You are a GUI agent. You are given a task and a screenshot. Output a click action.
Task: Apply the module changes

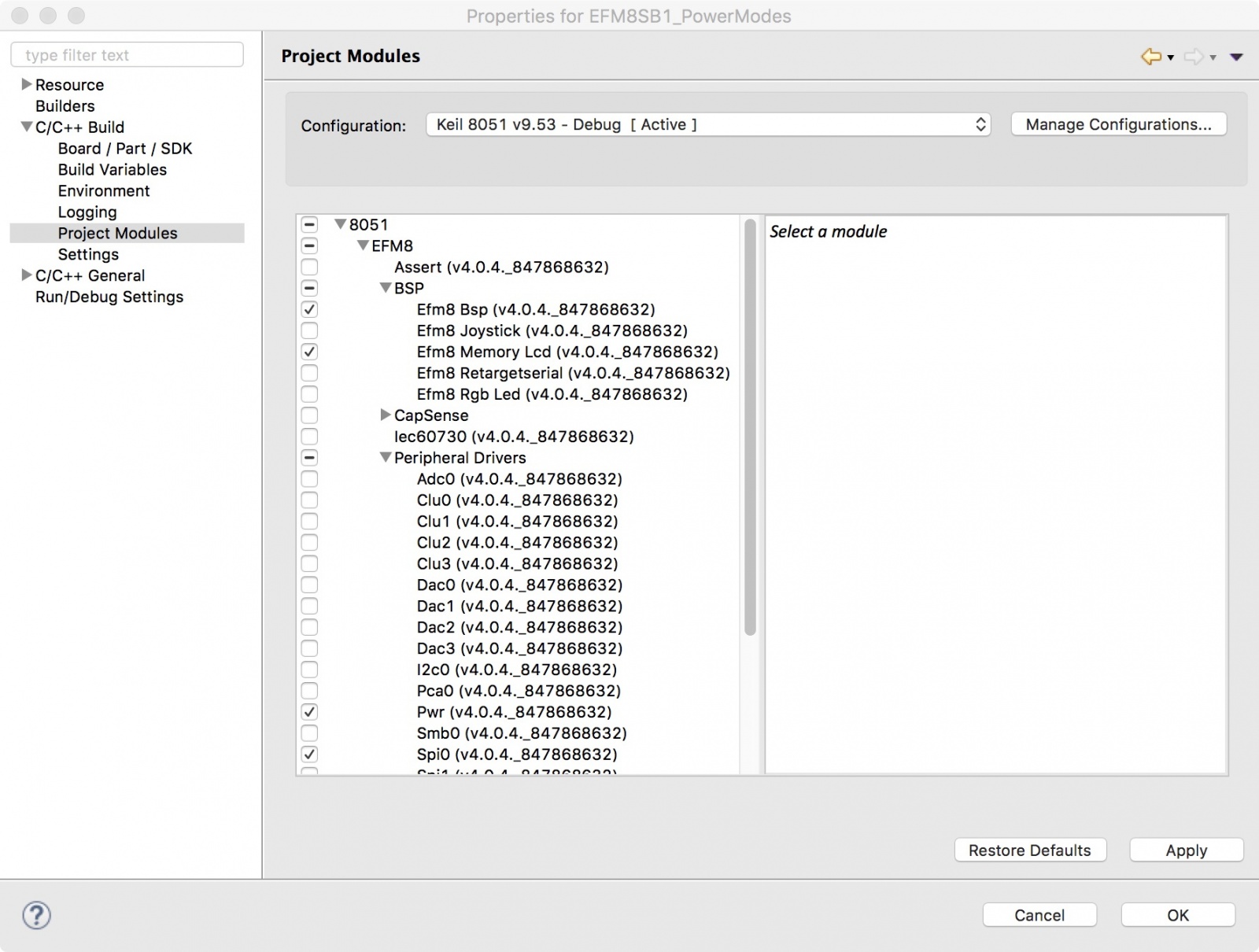point(1187,851)
